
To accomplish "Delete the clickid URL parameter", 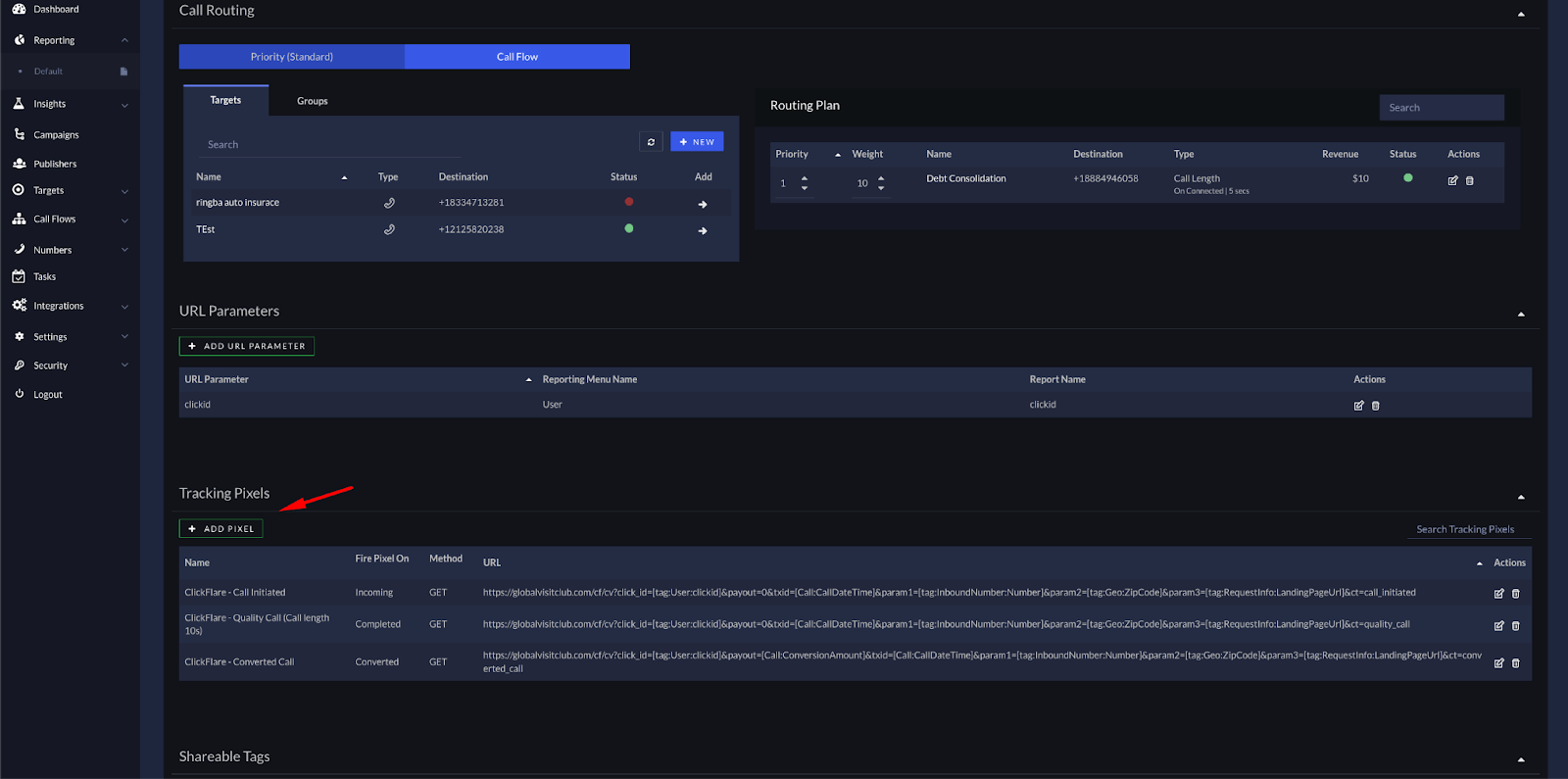I will pos(1375,406).
